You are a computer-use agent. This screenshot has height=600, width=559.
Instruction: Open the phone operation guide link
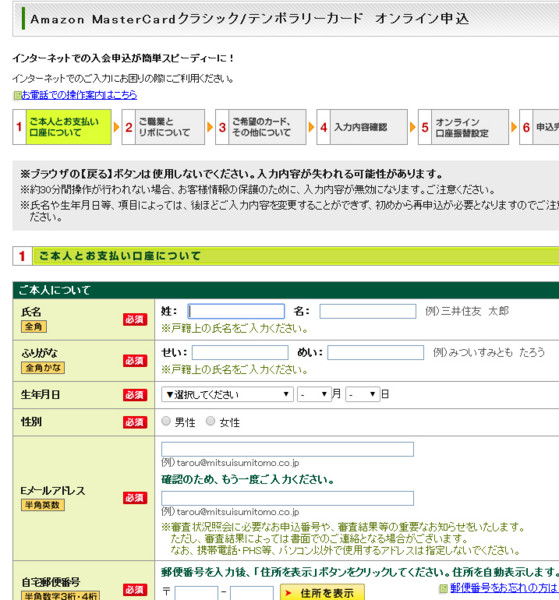pos(79,95)
